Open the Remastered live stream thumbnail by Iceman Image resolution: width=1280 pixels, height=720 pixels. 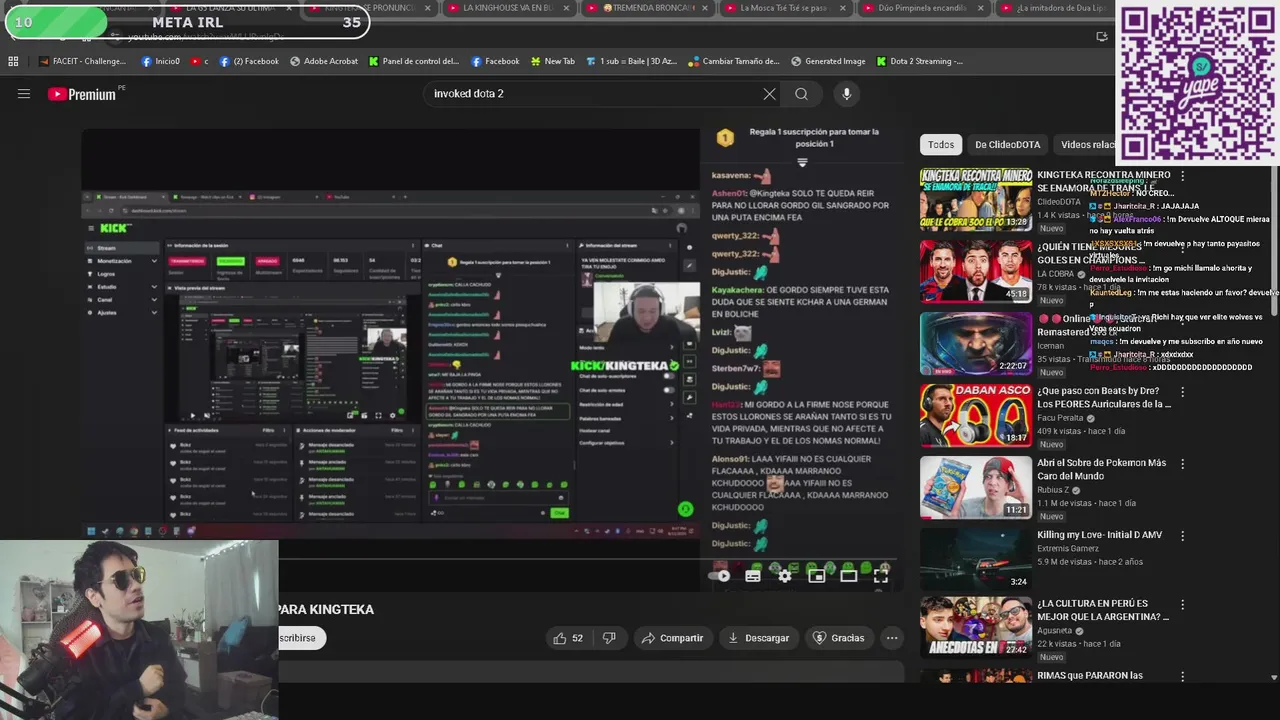tap(975, 343)
